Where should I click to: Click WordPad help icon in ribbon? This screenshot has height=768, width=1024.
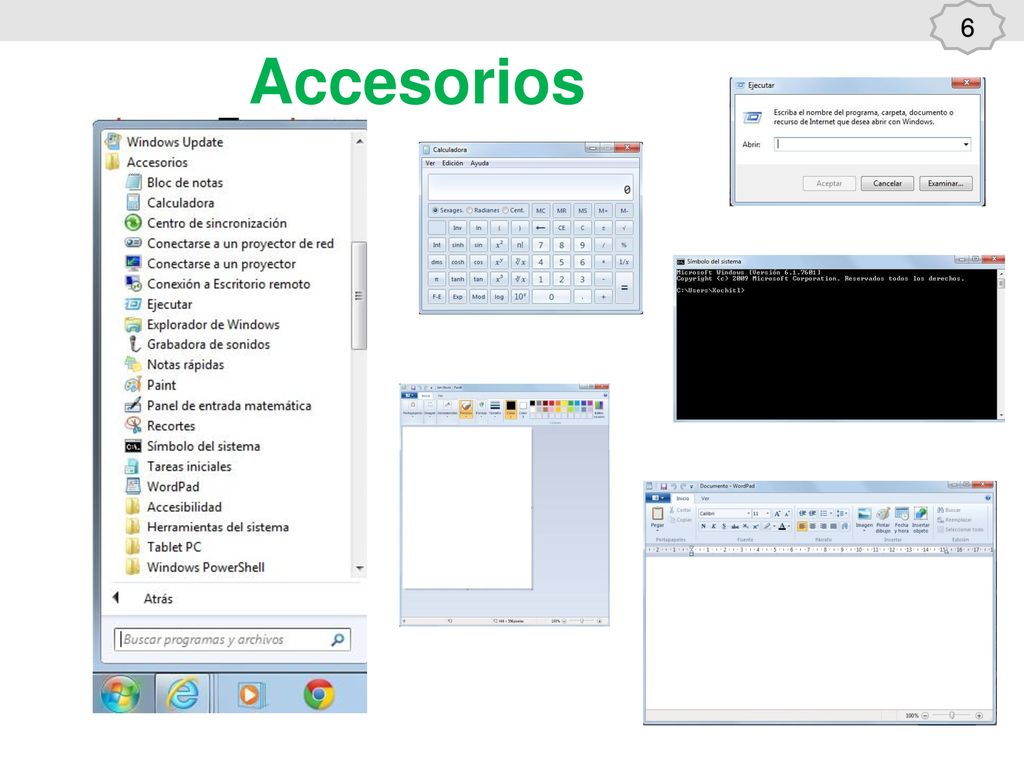pyautogui.click(x=988, y=498)
